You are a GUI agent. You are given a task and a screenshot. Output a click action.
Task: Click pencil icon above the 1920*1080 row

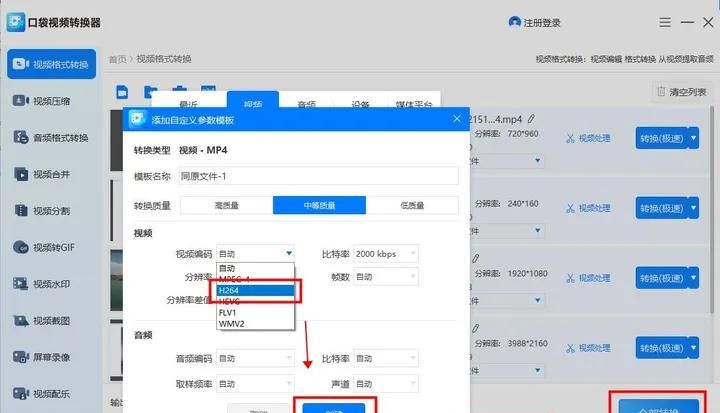(x=475, y=259)
